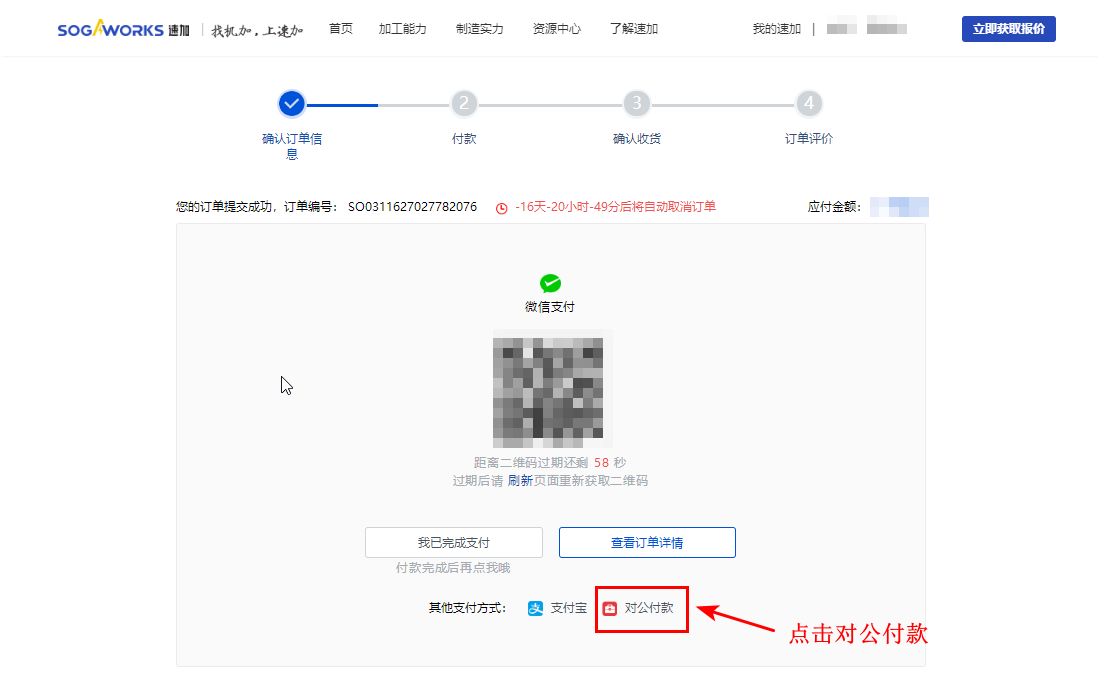Viewport: 1098px width, 674px height.
Task: Open the 加工能力 navigation item
Action: coord(403,28)
